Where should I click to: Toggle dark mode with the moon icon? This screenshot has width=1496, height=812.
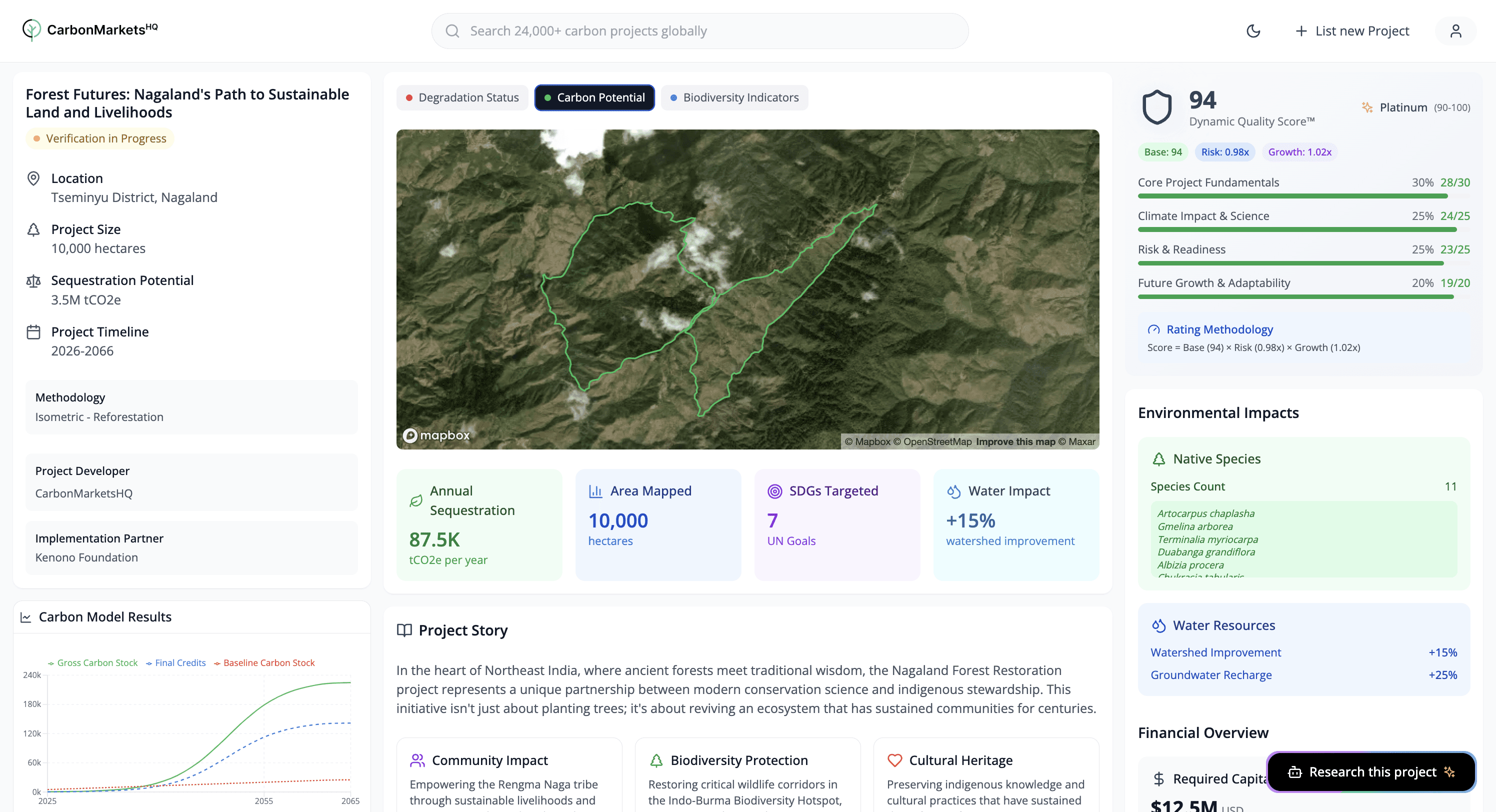pos(1253,31)
